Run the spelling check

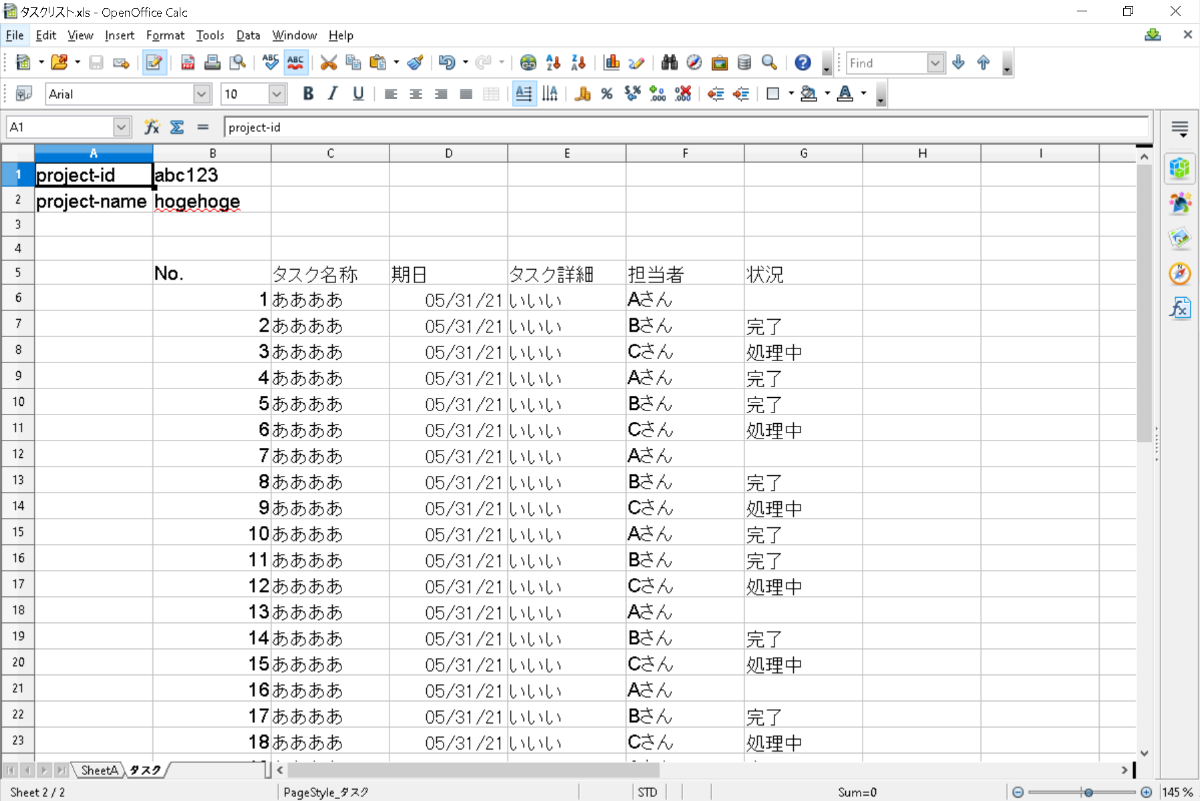(270, 62)
